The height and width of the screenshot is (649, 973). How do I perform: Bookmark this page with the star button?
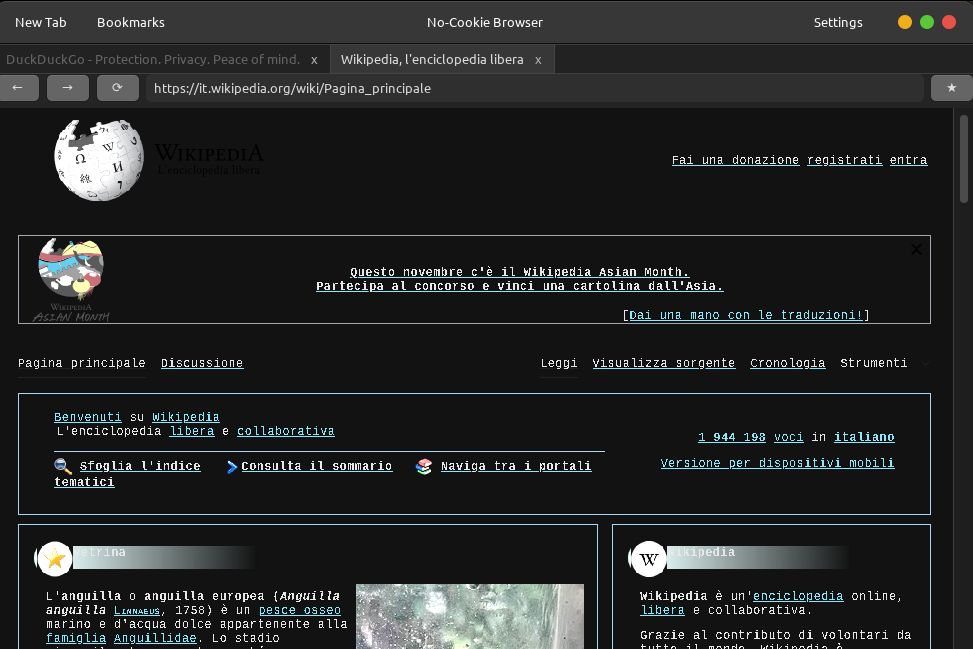tap(951, 88)
